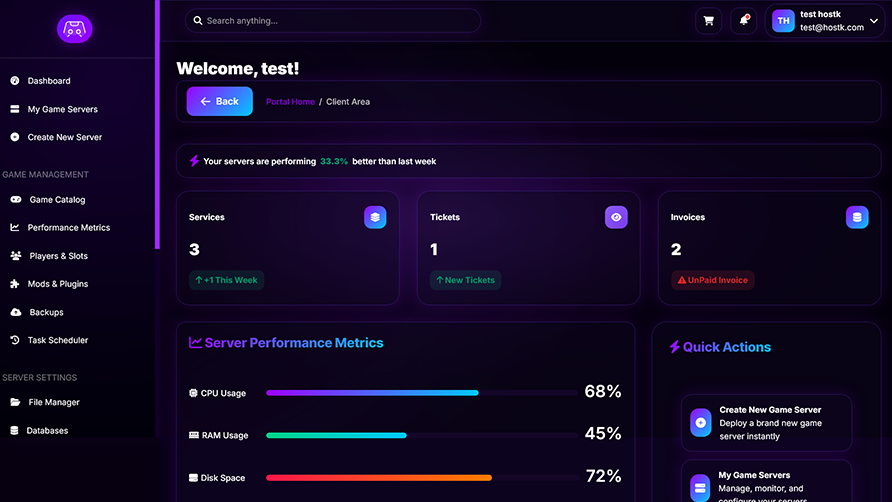Open File Manager from the sidebar
892x502 pixels.
pos(54,403)
